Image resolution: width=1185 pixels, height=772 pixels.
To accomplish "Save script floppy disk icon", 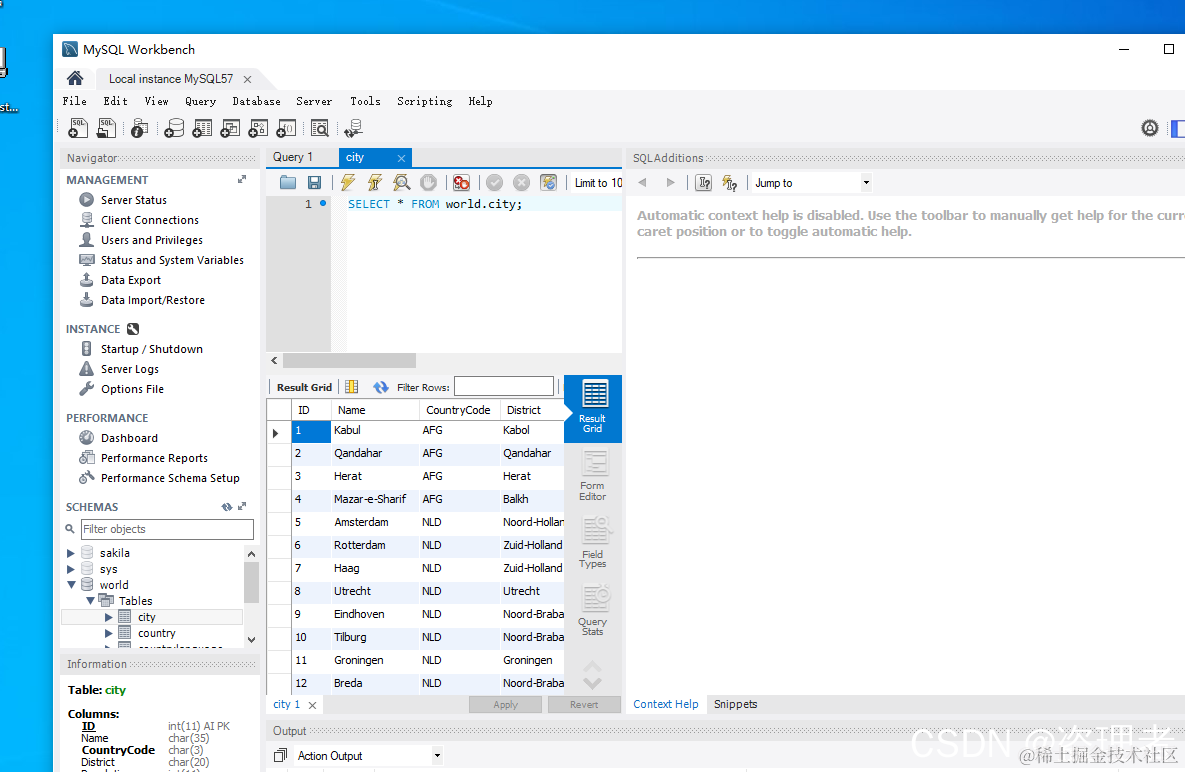I will [x=314, y=182].
